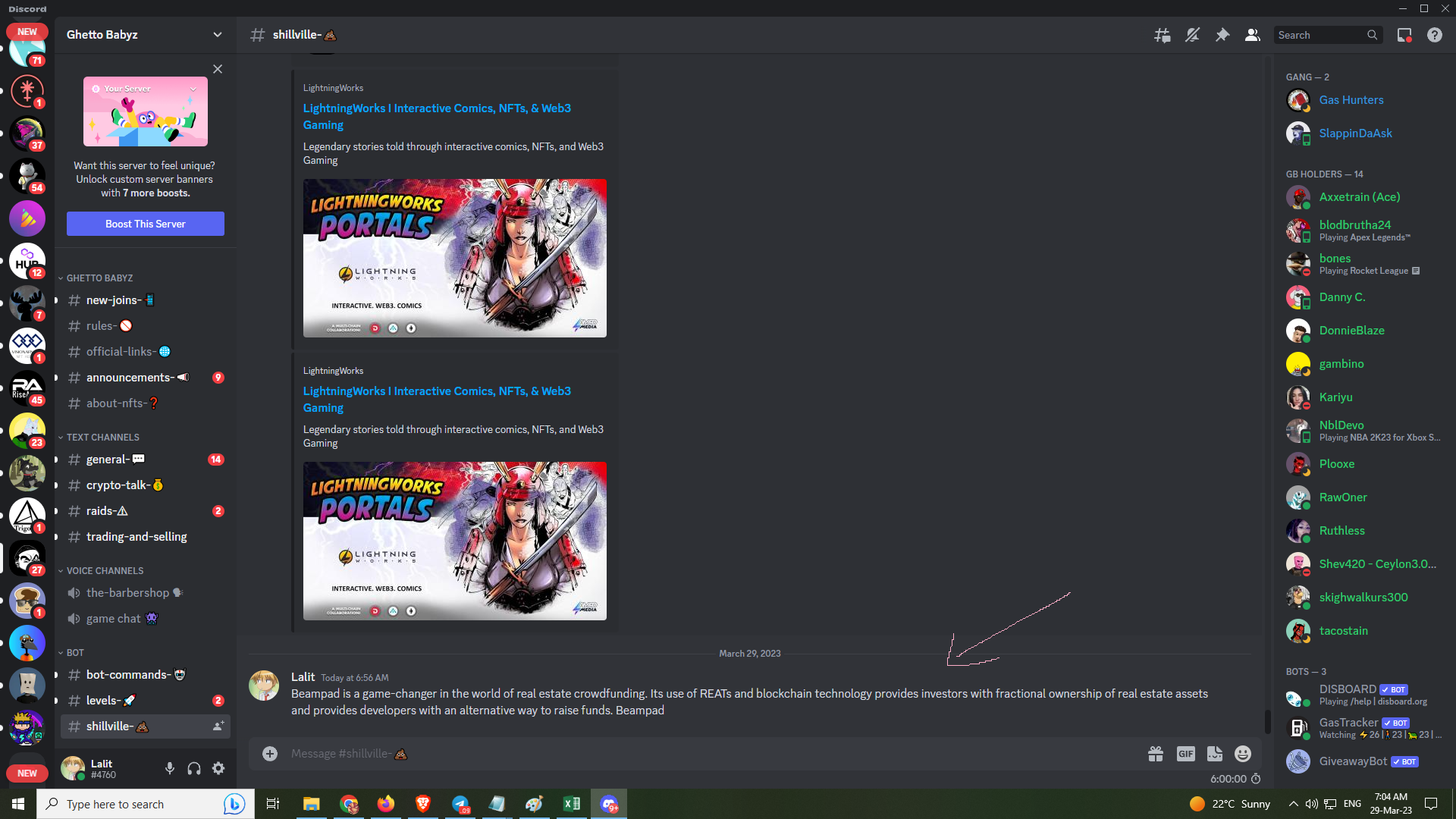1456x819 pixels.
Task: Click create invite icon on shillville
Action: 218,726
